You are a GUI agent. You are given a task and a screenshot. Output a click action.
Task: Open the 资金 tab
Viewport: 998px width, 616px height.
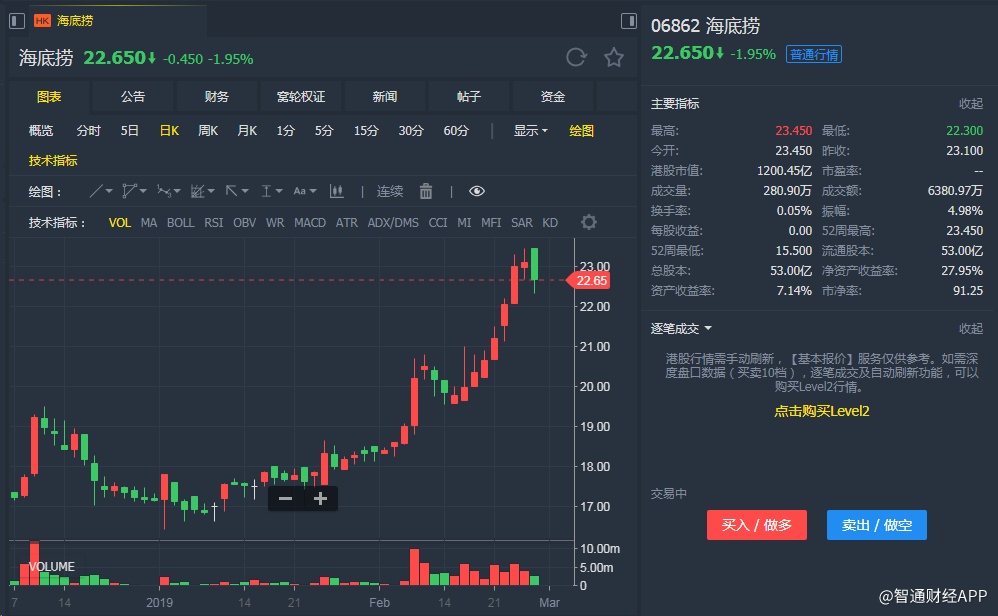click(x=552, y=97)
